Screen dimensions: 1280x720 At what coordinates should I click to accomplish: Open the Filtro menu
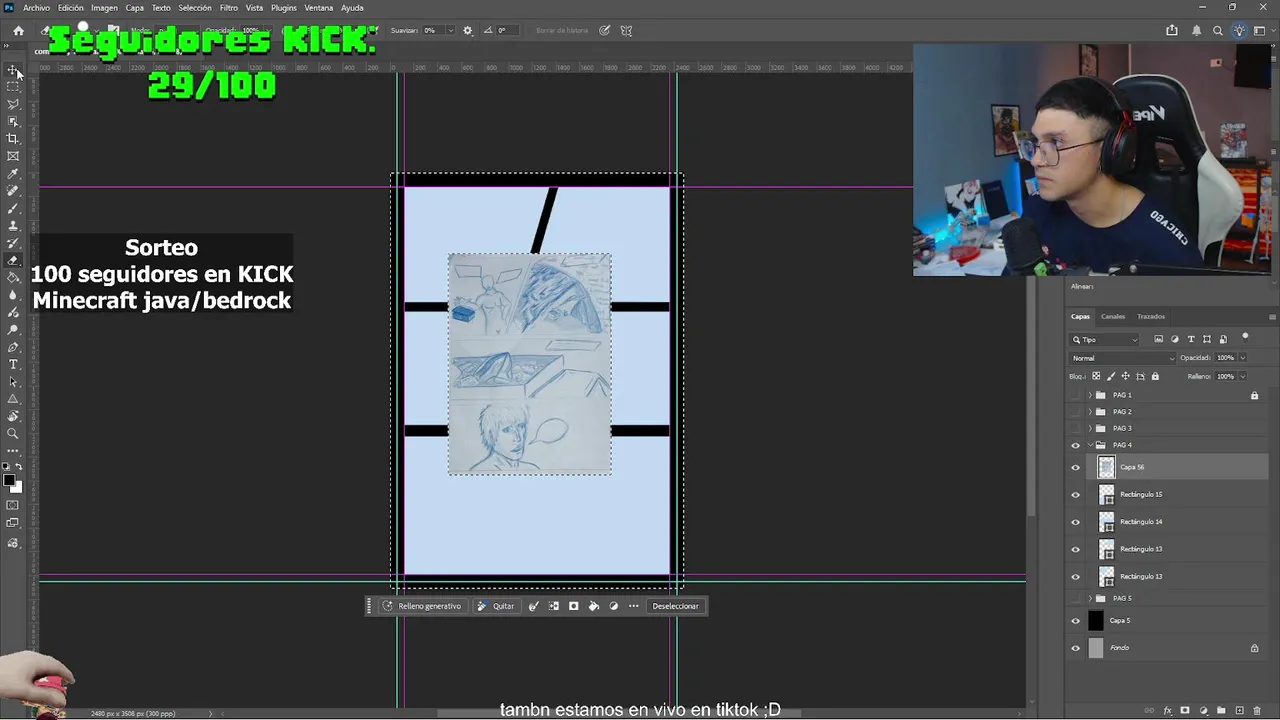pyautogui.click(x=229, y=8)
